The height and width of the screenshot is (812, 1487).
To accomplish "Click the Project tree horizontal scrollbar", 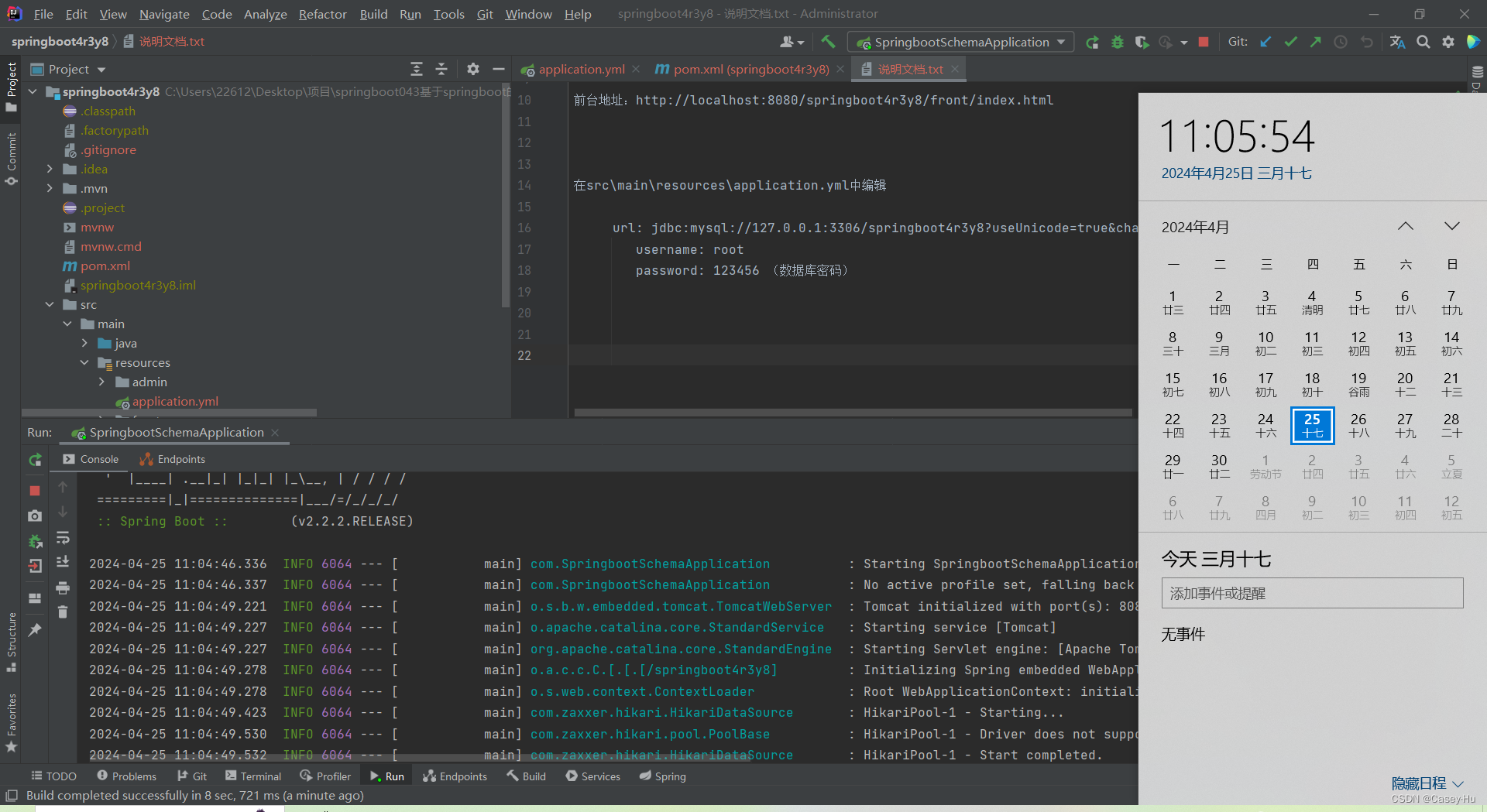I will click(169, 413).
